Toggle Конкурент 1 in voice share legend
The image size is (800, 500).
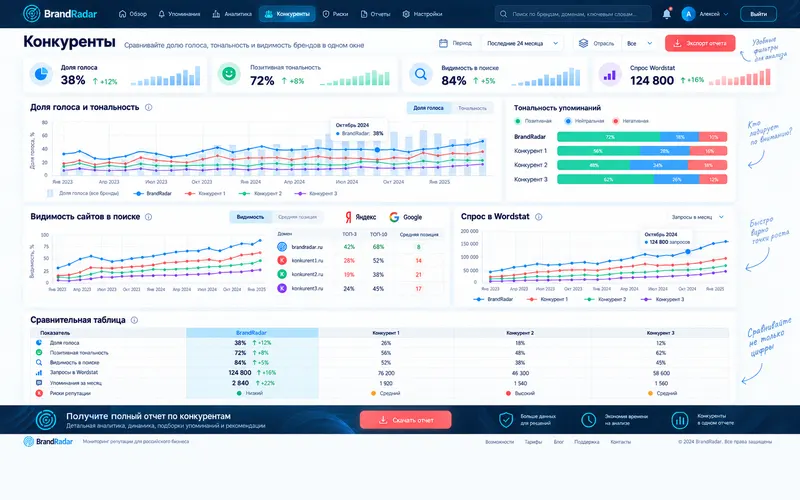click(x=205, y=193)
